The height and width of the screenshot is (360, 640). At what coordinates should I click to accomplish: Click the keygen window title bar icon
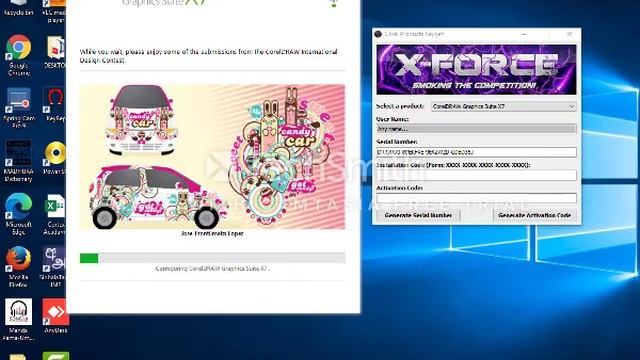(x=378, y=34)
